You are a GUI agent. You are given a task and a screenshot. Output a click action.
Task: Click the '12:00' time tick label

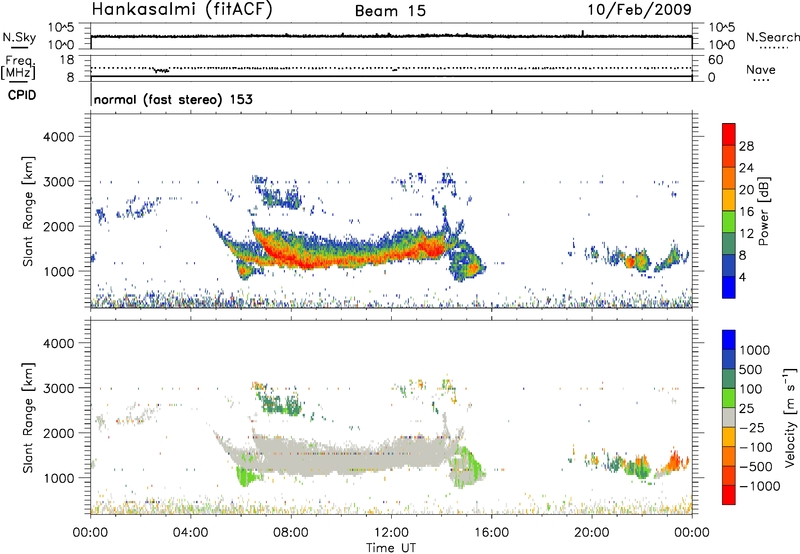pyautogui.click(x=391, y=533)
